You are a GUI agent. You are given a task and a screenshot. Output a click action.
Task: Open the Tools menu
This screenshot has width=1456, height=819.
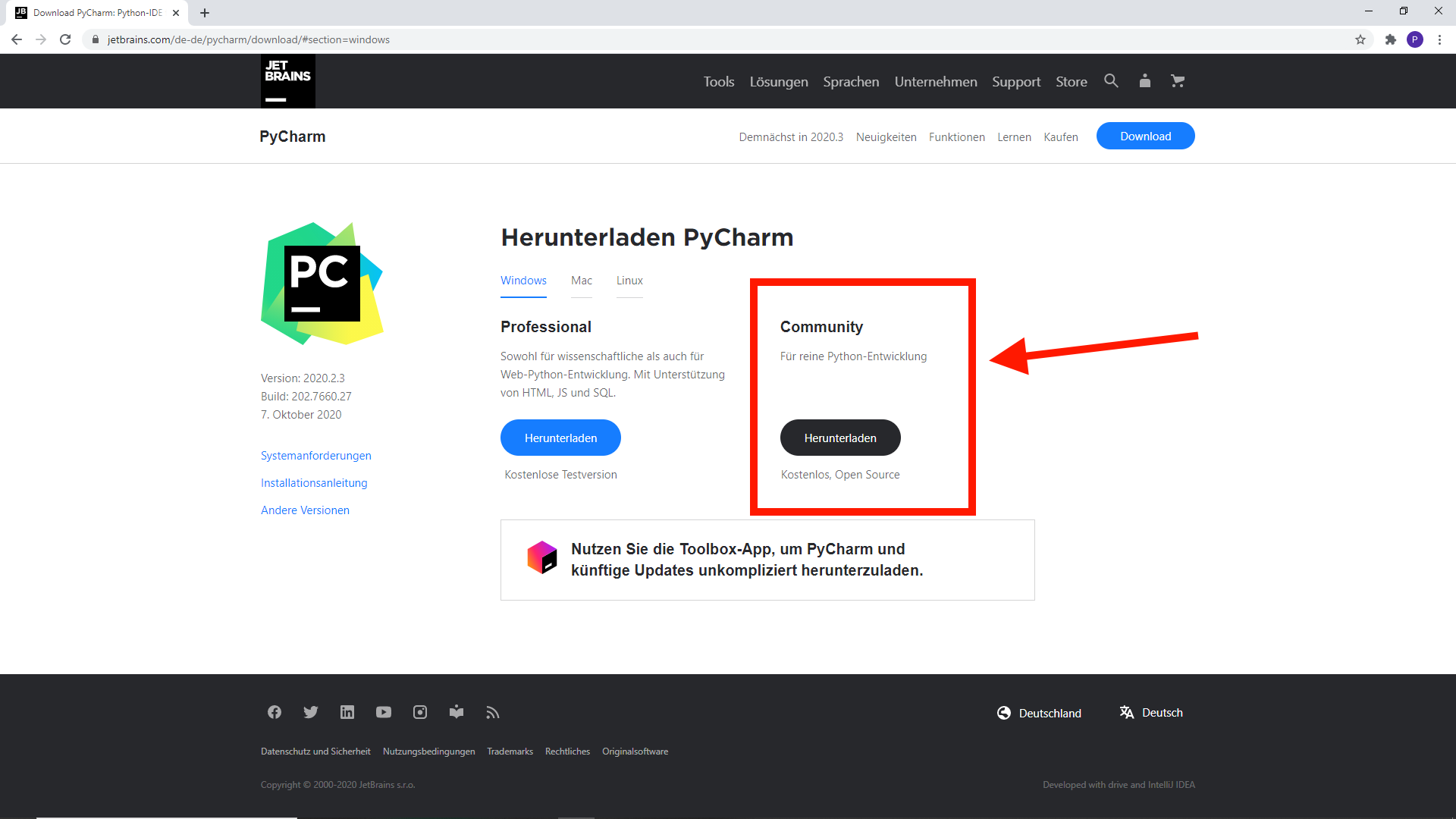coord(719,81)
